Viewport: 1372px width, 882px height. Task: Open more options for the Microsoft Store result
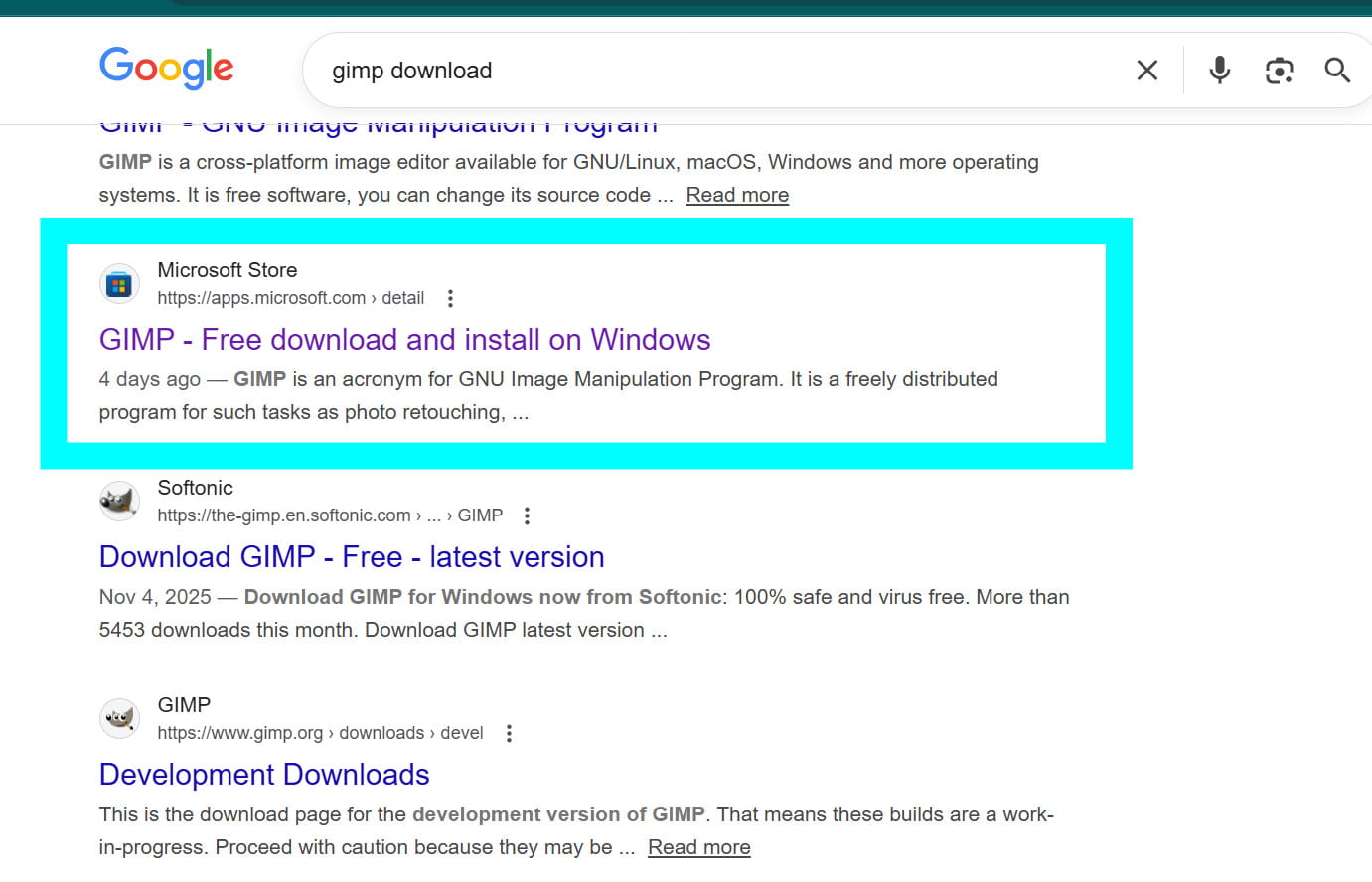450,298
